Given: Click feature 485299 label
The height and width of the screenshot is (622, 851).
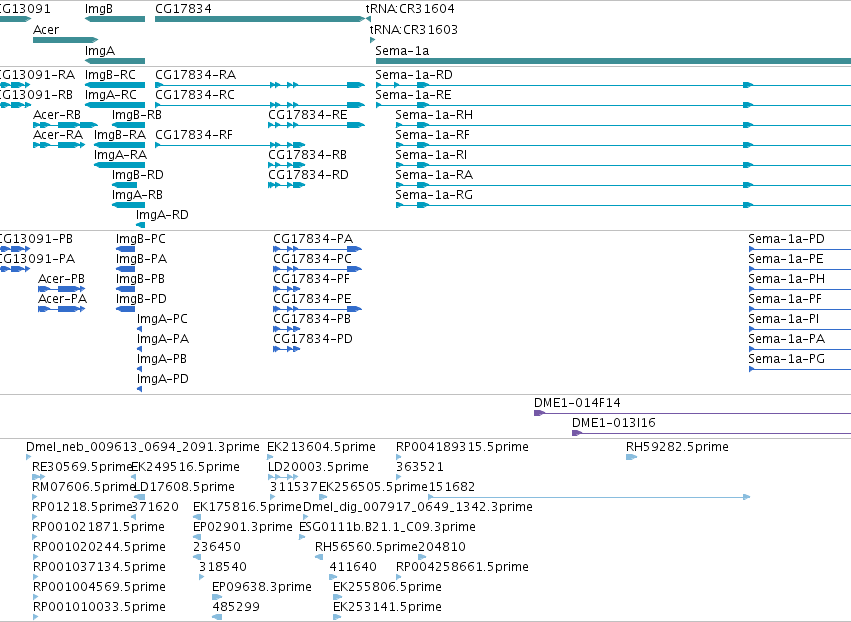Looking at the screenshot, I should coord(236,607).
